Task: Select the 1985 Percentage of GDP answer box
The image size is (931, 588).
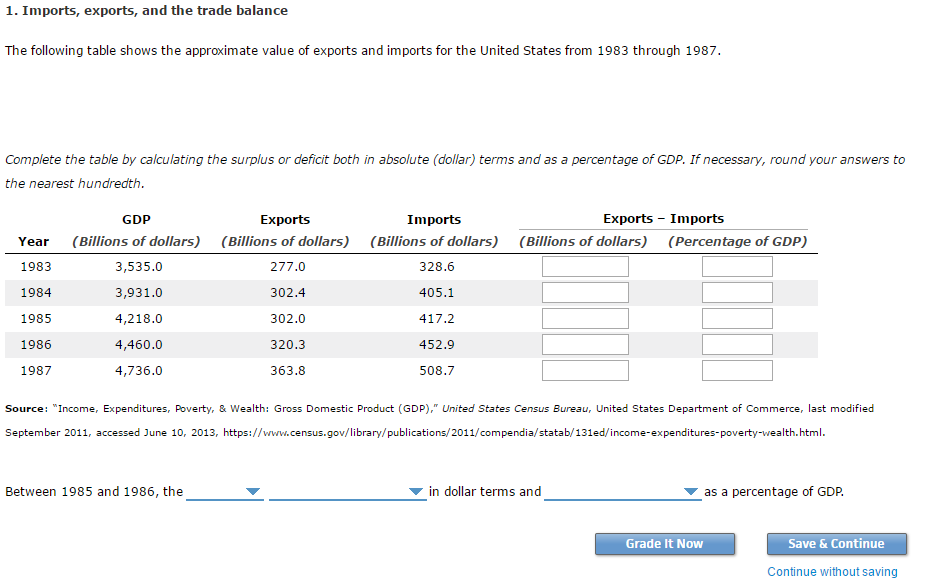Action: 737,318
